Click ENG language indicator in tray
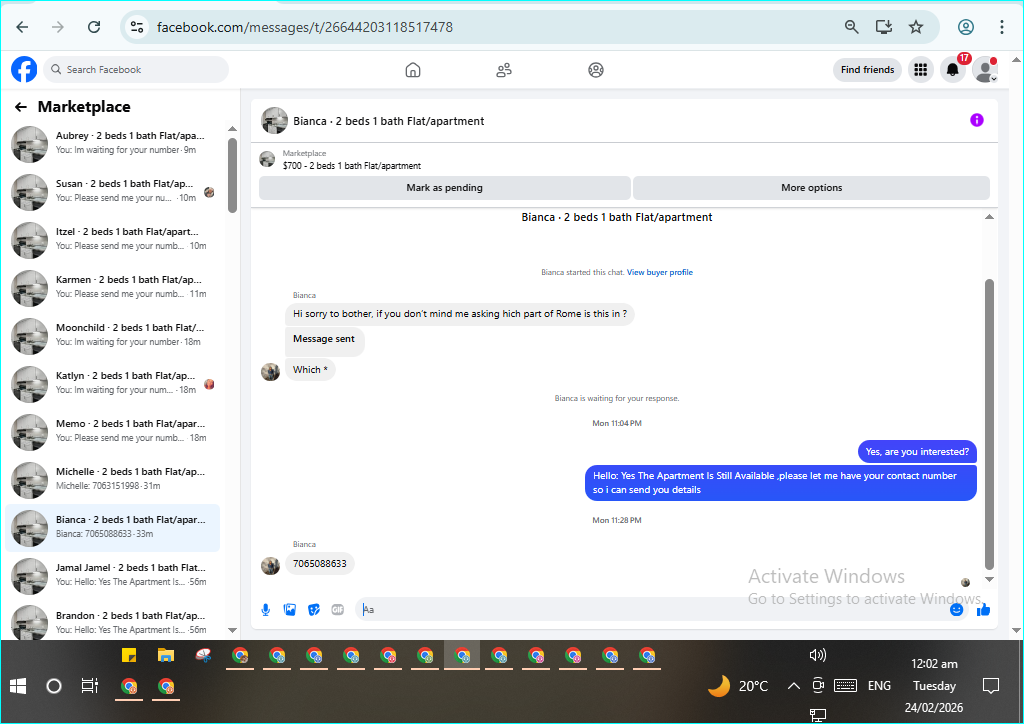 [x=879, y=686]
